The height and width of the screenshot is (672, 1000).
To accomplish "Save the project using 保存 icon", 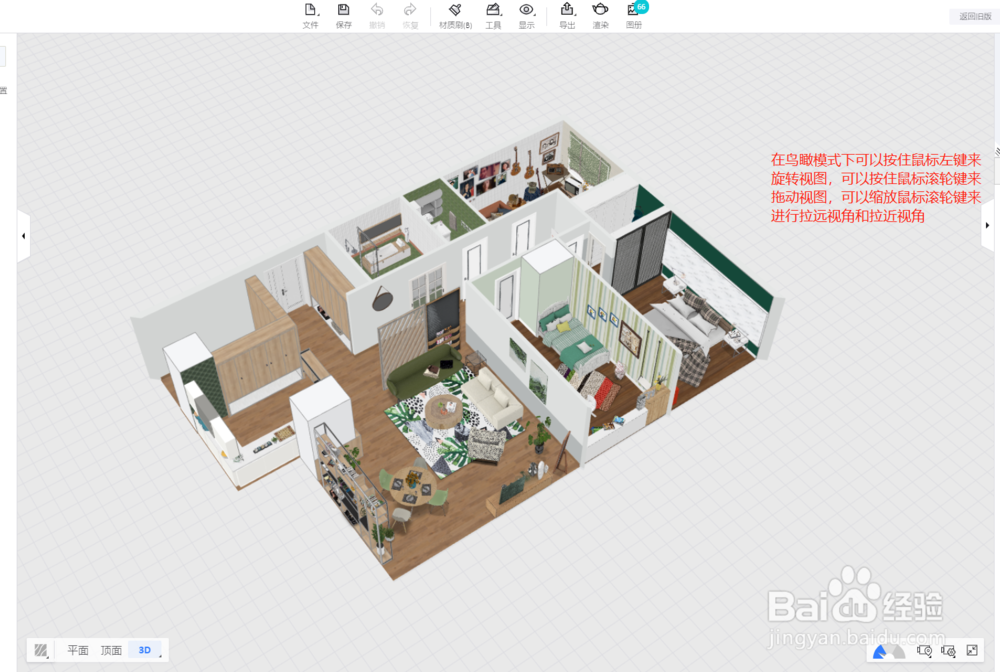I will 343,15.
